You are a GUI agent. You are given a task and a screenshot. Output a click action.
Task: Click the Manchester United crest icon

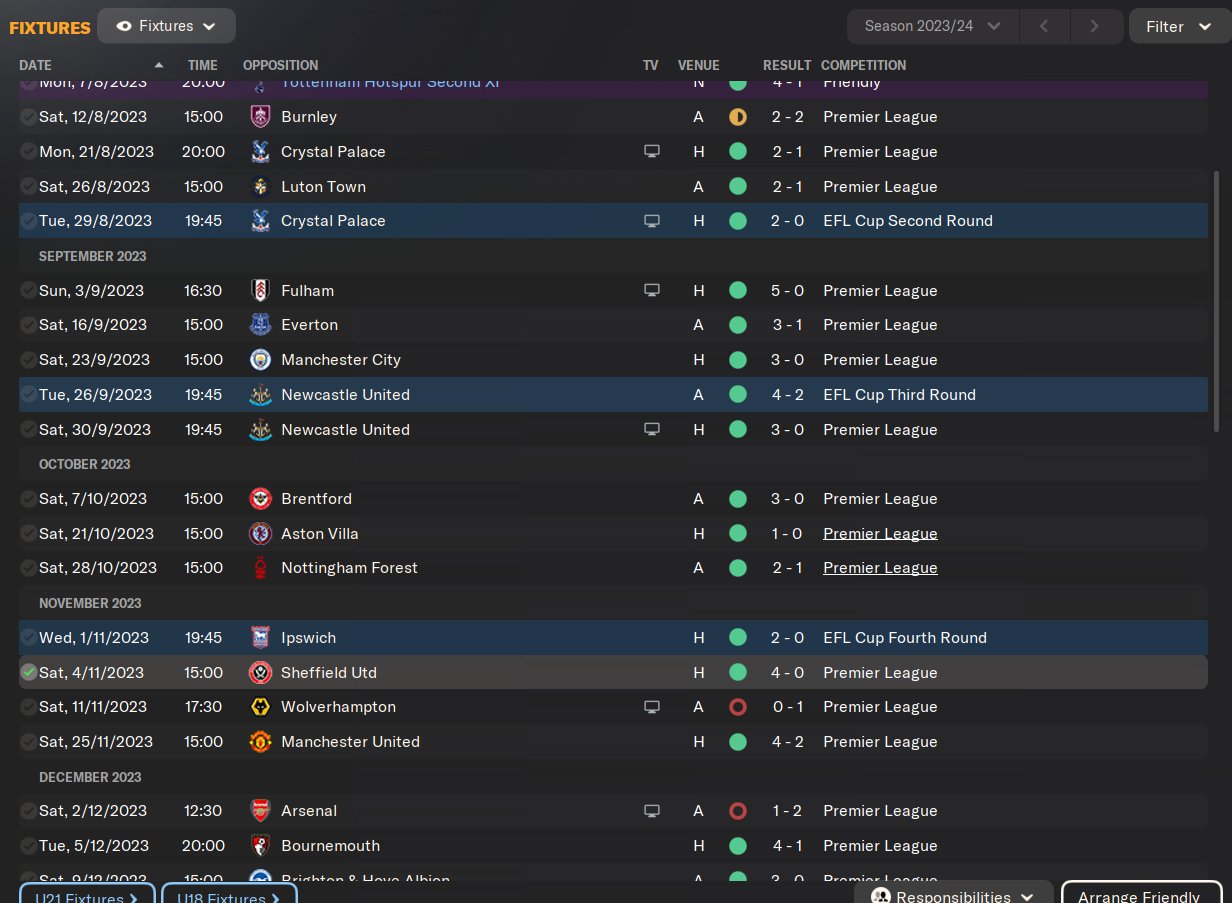point(260,742)
